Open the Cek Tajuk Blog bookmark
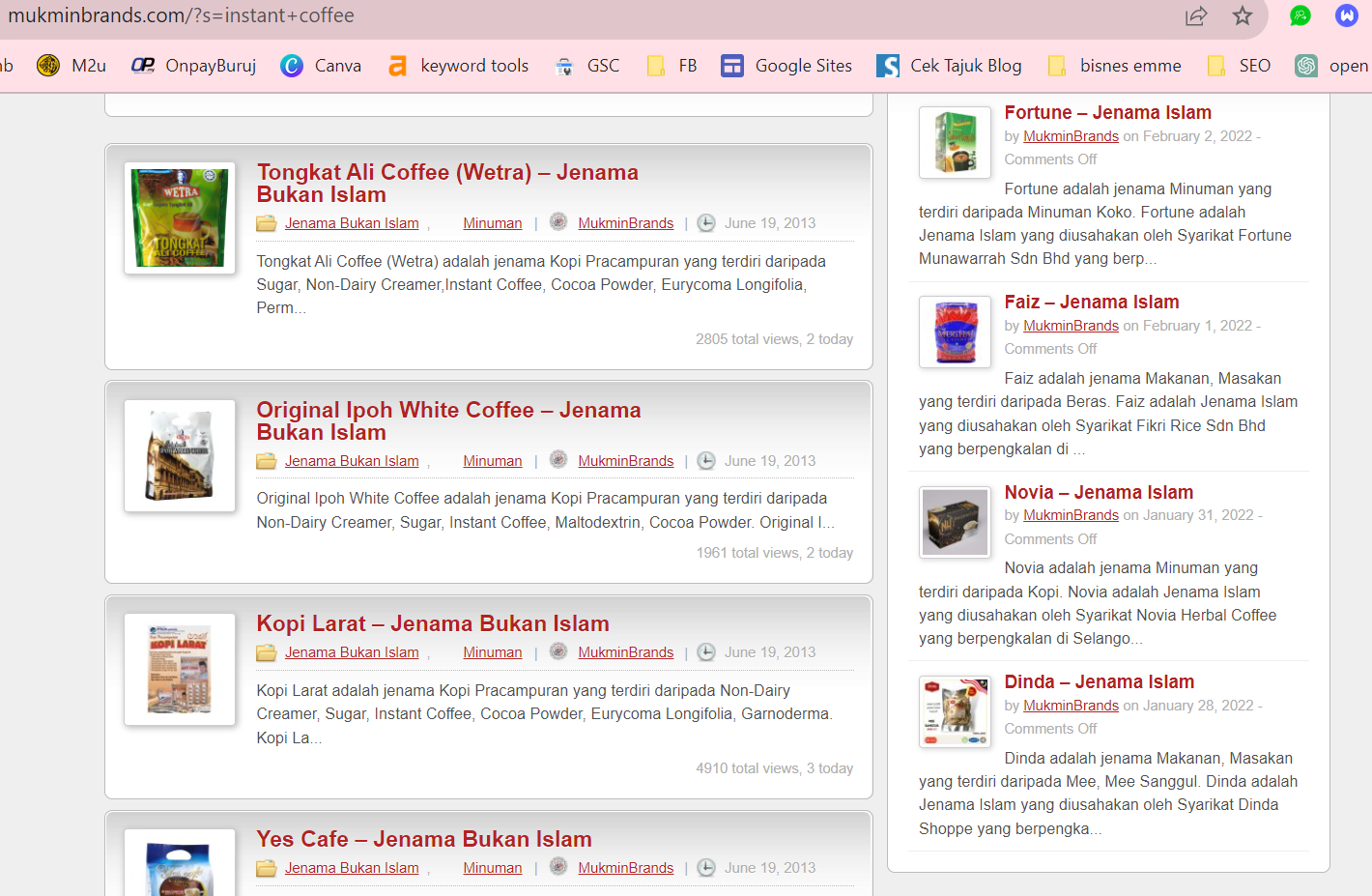Image resolution: width=1372 pixels, height=896 pixels. (x=950, y=66)
